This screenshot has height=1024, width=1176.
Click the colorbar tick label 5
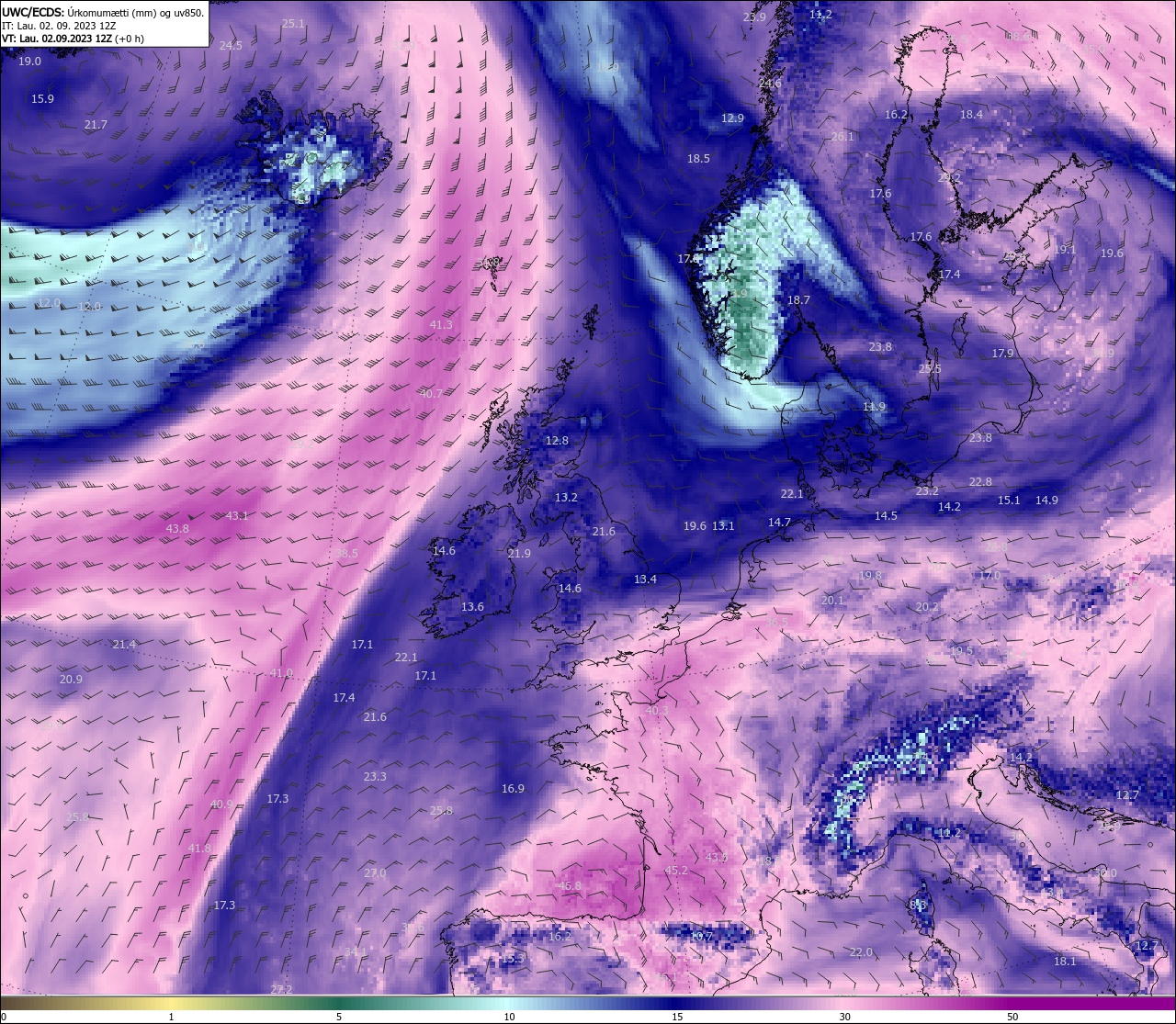339,1017
